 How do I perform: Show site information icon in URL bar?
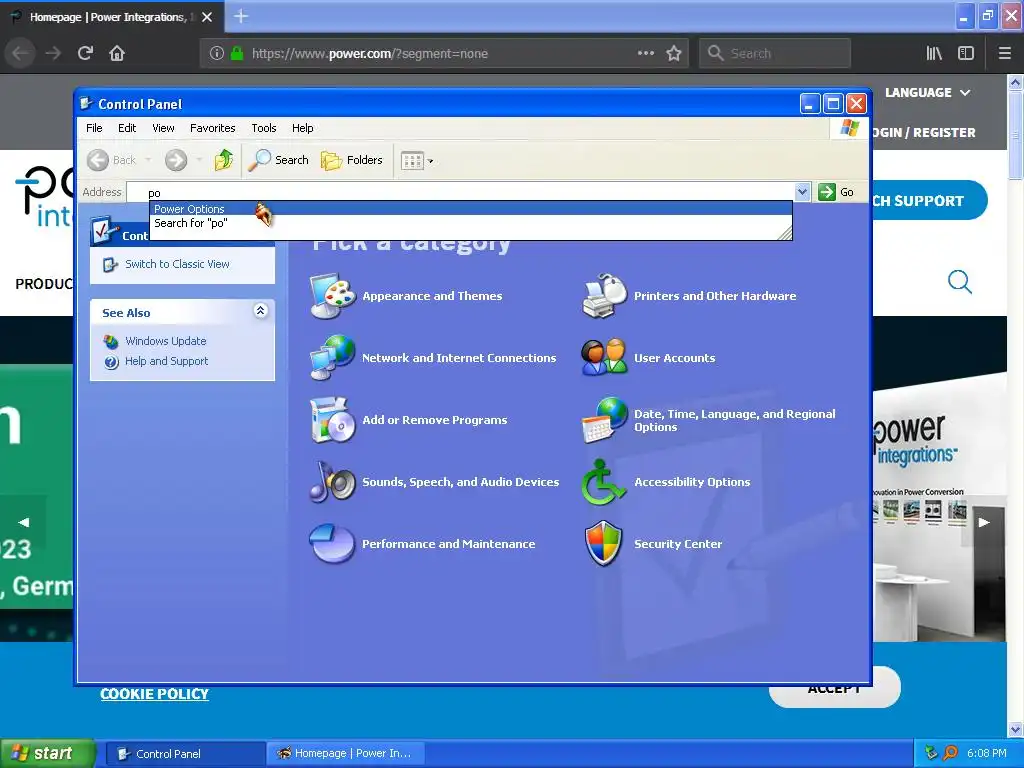point(217,54)
